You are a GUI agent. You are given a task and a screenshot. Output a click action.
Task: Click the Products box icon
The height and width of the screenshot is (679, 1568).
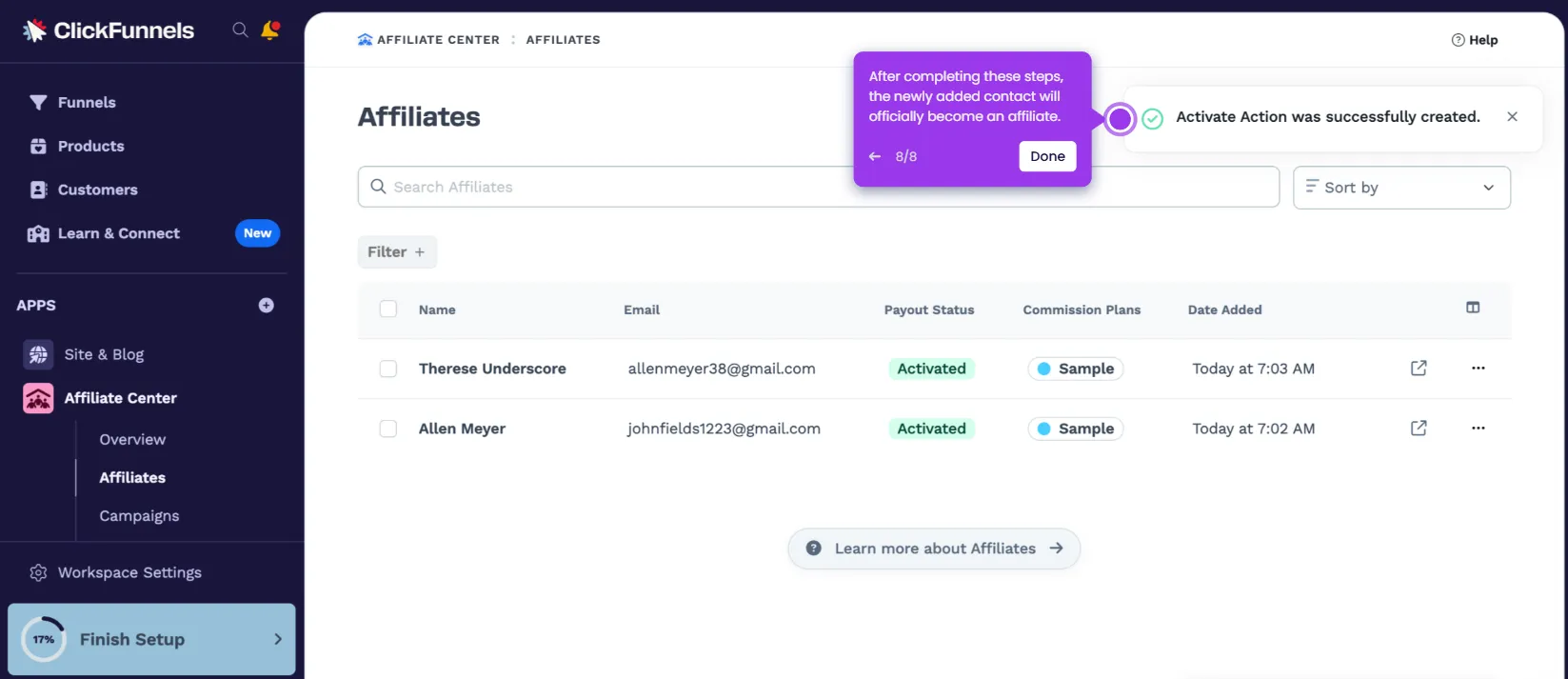(x=38, y=146)
